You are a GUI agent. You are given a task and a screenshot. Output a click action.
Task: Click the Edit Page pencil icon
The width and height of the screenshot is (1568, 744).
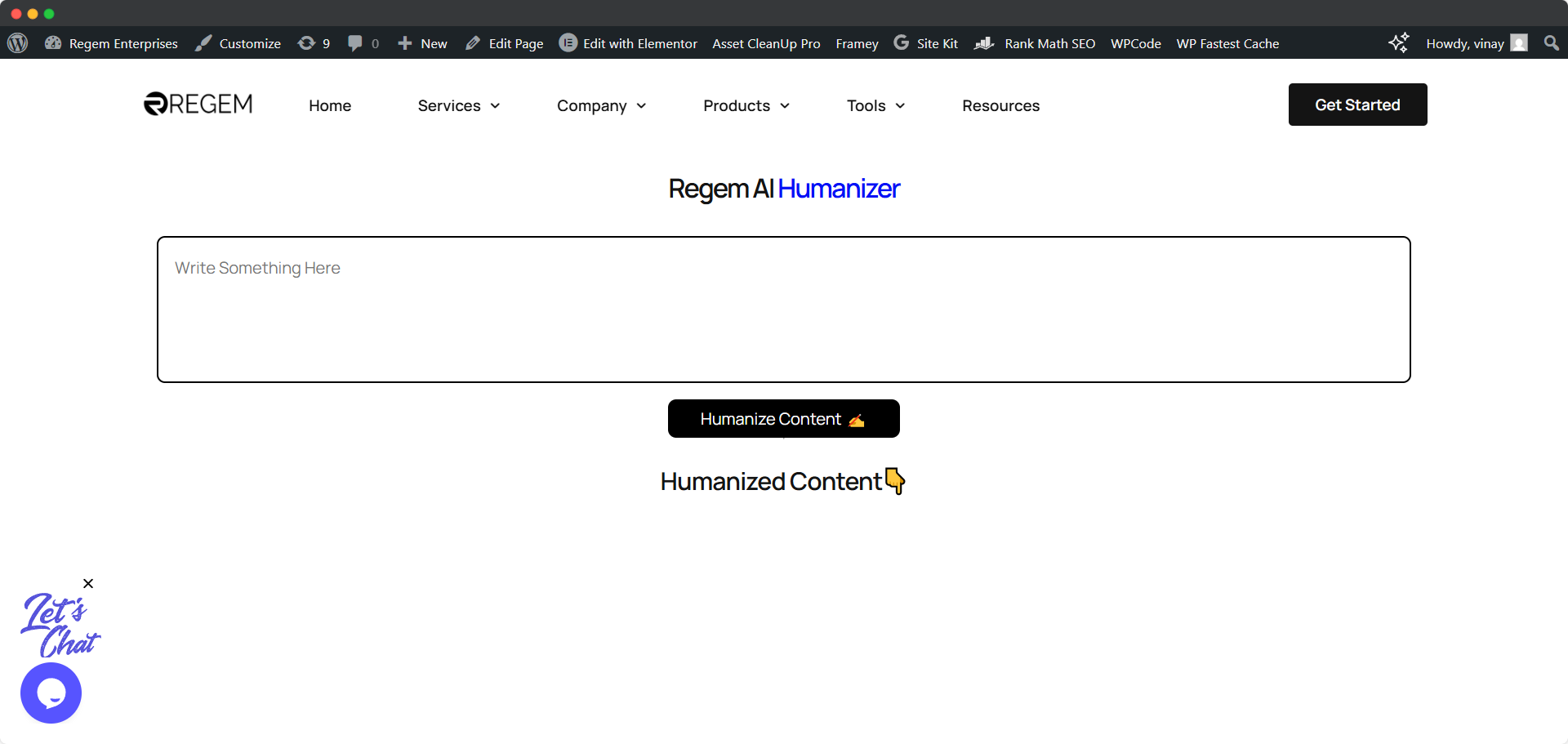473,43
